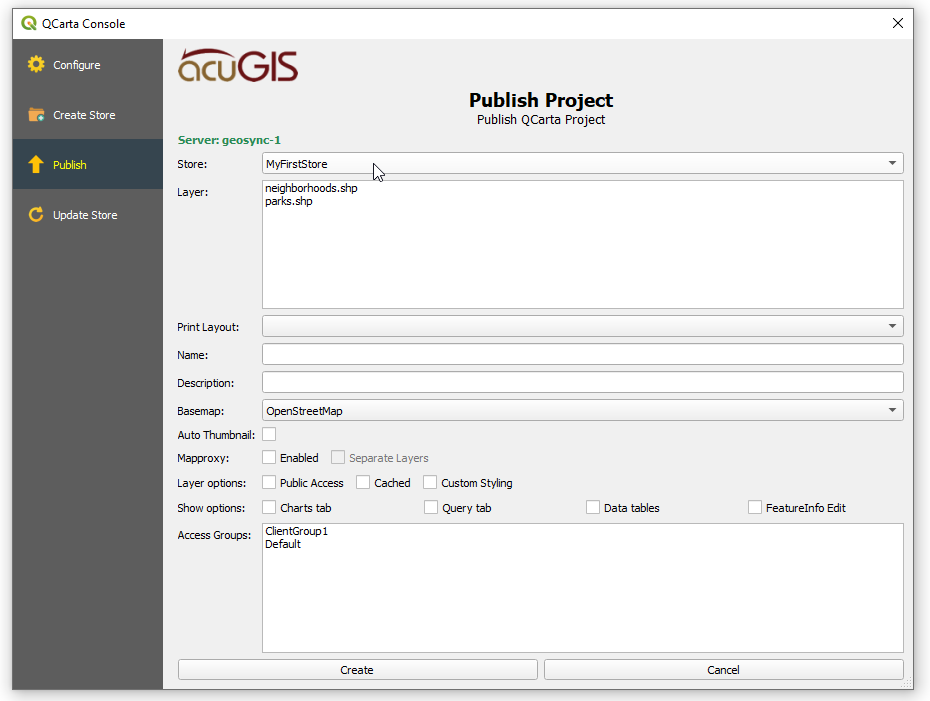The image size is (930, 701).
Task: Click the Server: geosync-1 label
Action: [229, 140]
